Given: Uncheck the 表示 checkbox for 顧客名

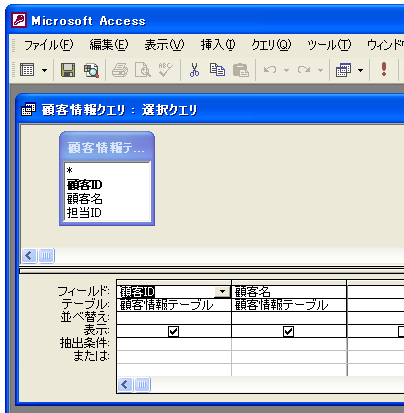Looking at the screenshot, I should click(x=288, y=331).
